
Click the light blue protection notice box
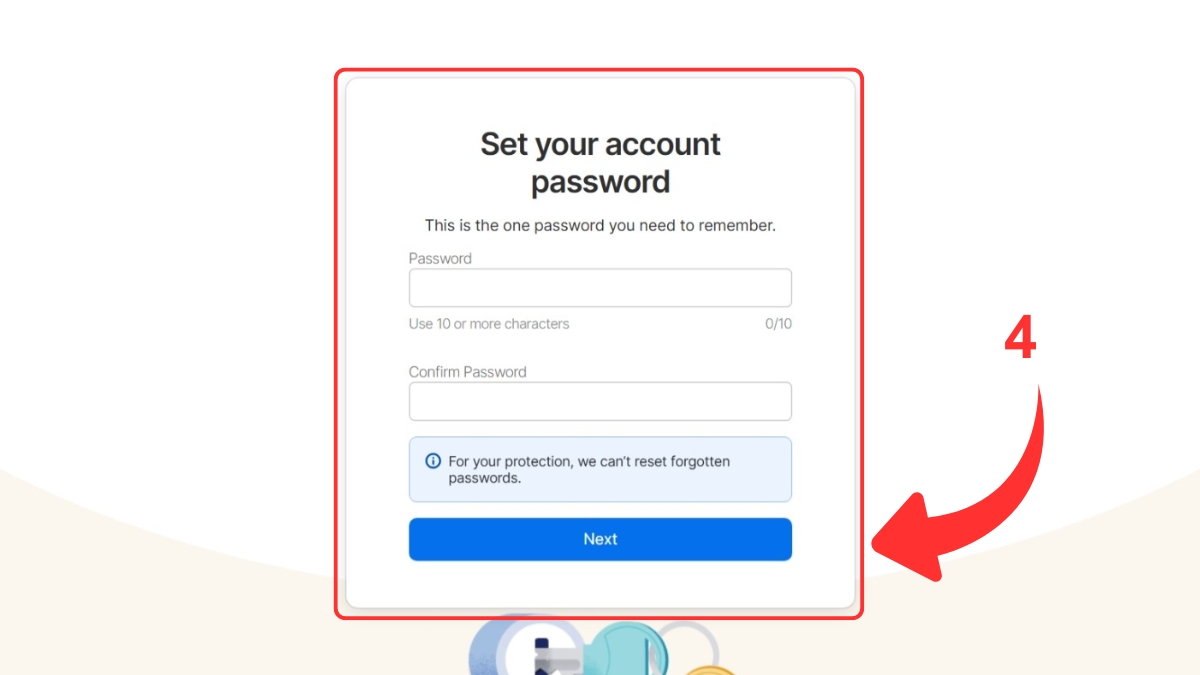(x=600, y=469)
